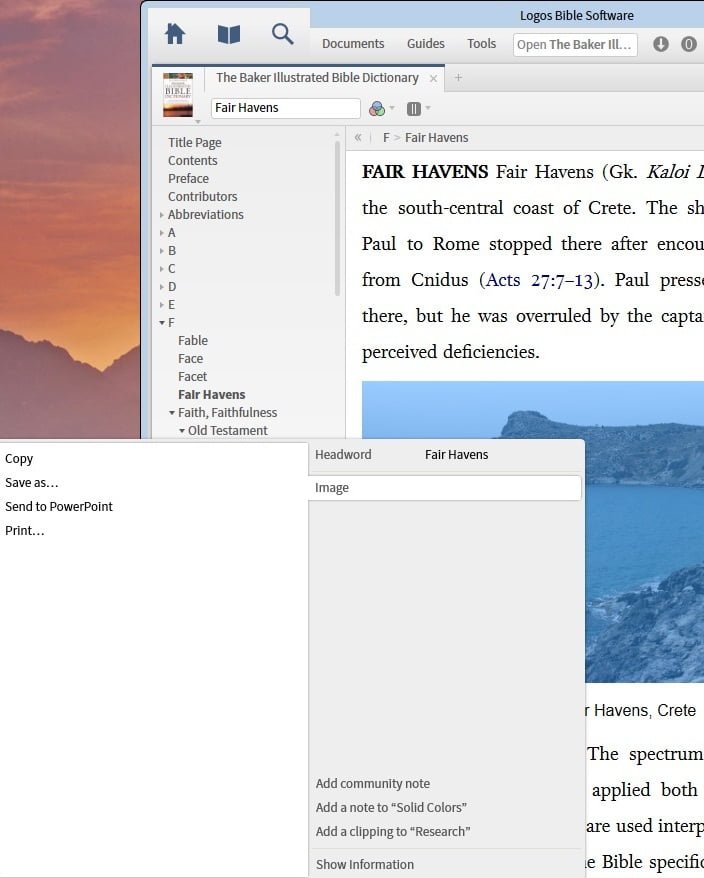Image resolution: width=704 pixels, height=878 pixels.
Task: Expand the letter A section
Action: click(162, 233)
